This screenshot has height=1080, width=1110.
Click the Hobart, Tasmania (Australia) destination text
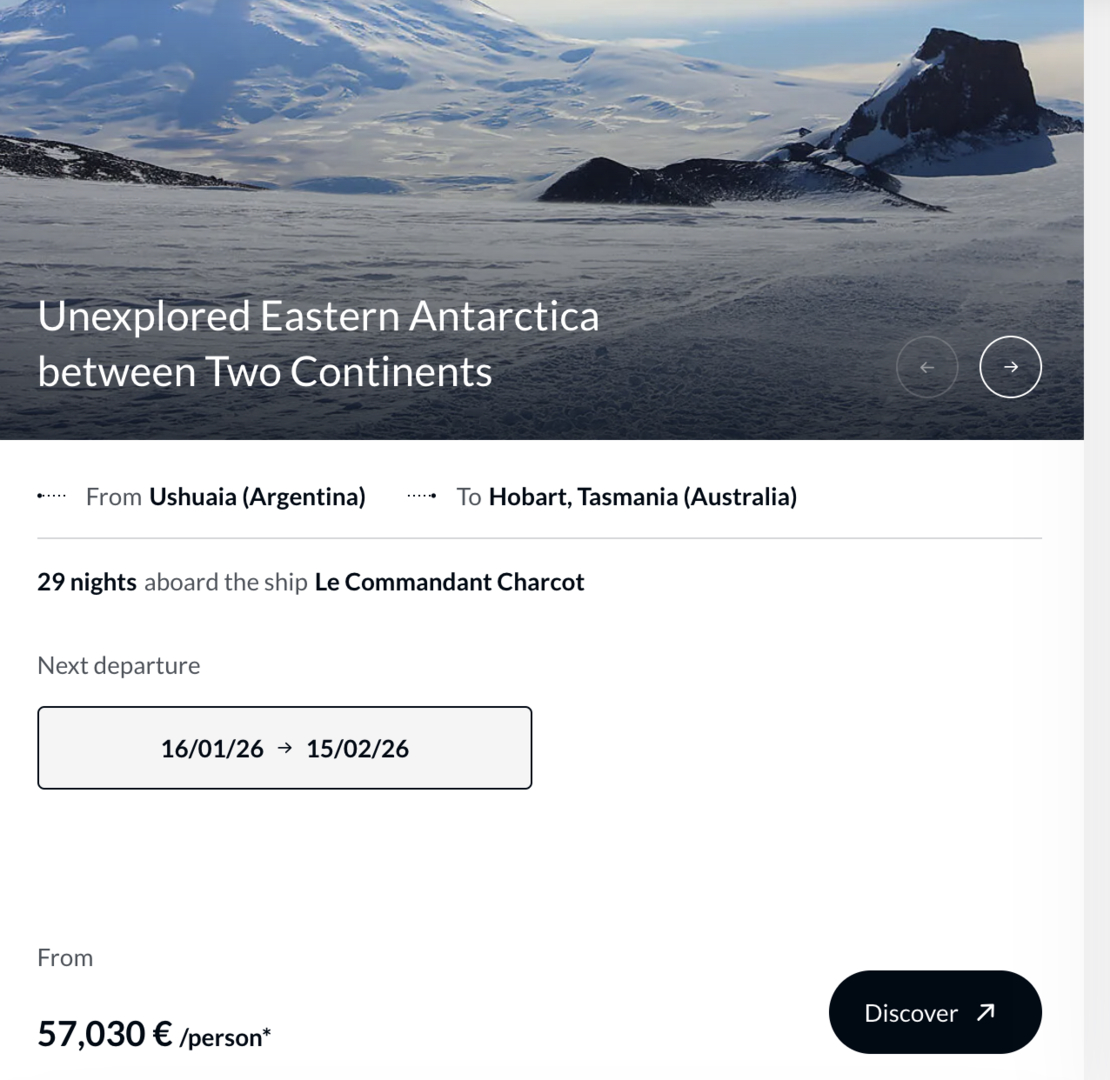(x=642, y=496)
